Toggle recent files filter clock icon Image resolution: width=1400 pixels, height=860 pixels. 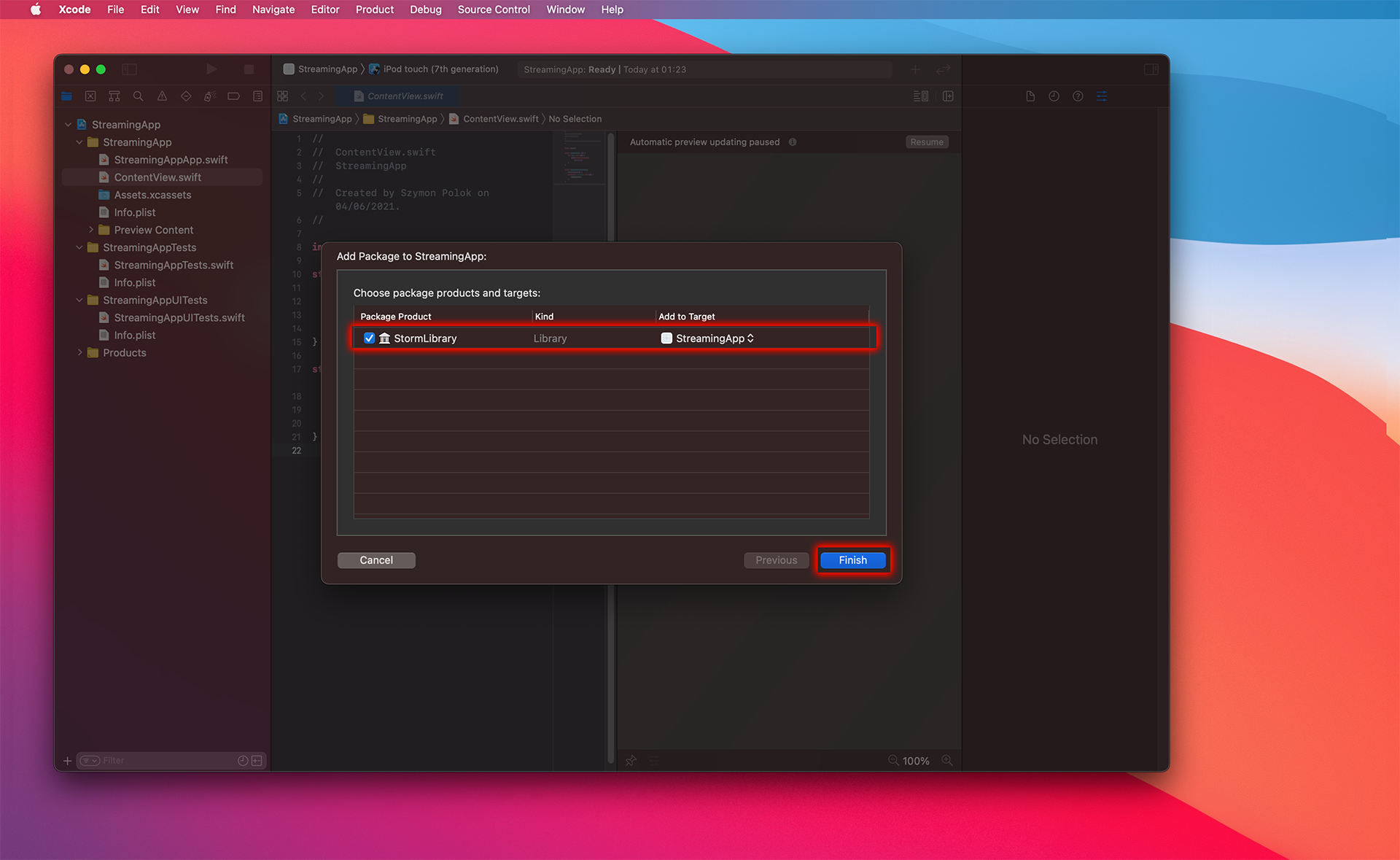pos(243,761)
